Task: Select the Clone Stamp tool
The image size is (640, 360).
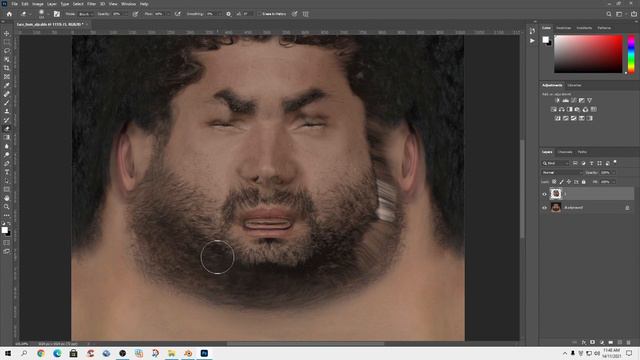Action: [x=7, y=111]
